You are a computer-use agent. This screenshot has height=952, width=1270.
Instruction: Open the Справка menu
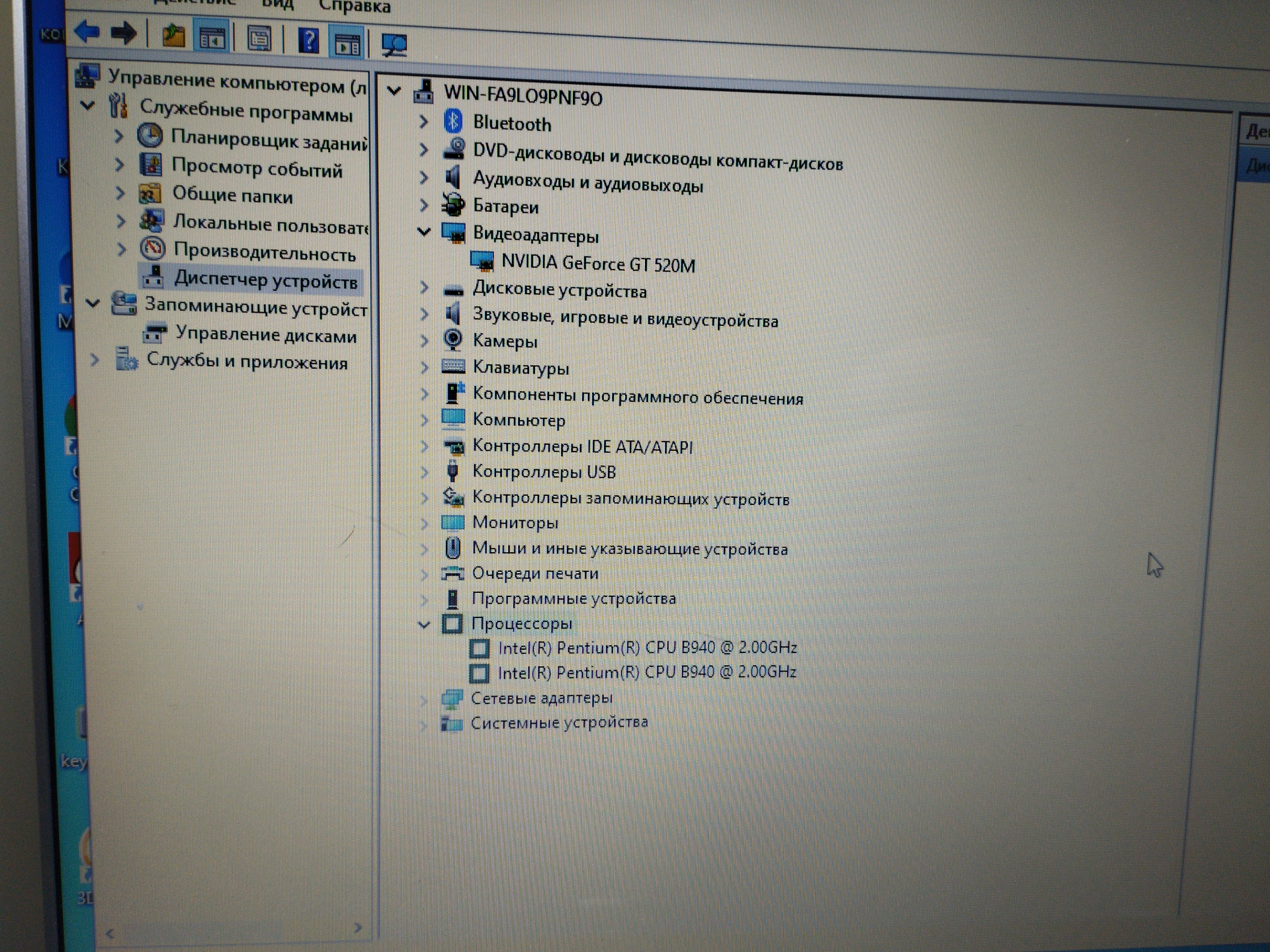(x=355, y=7)
